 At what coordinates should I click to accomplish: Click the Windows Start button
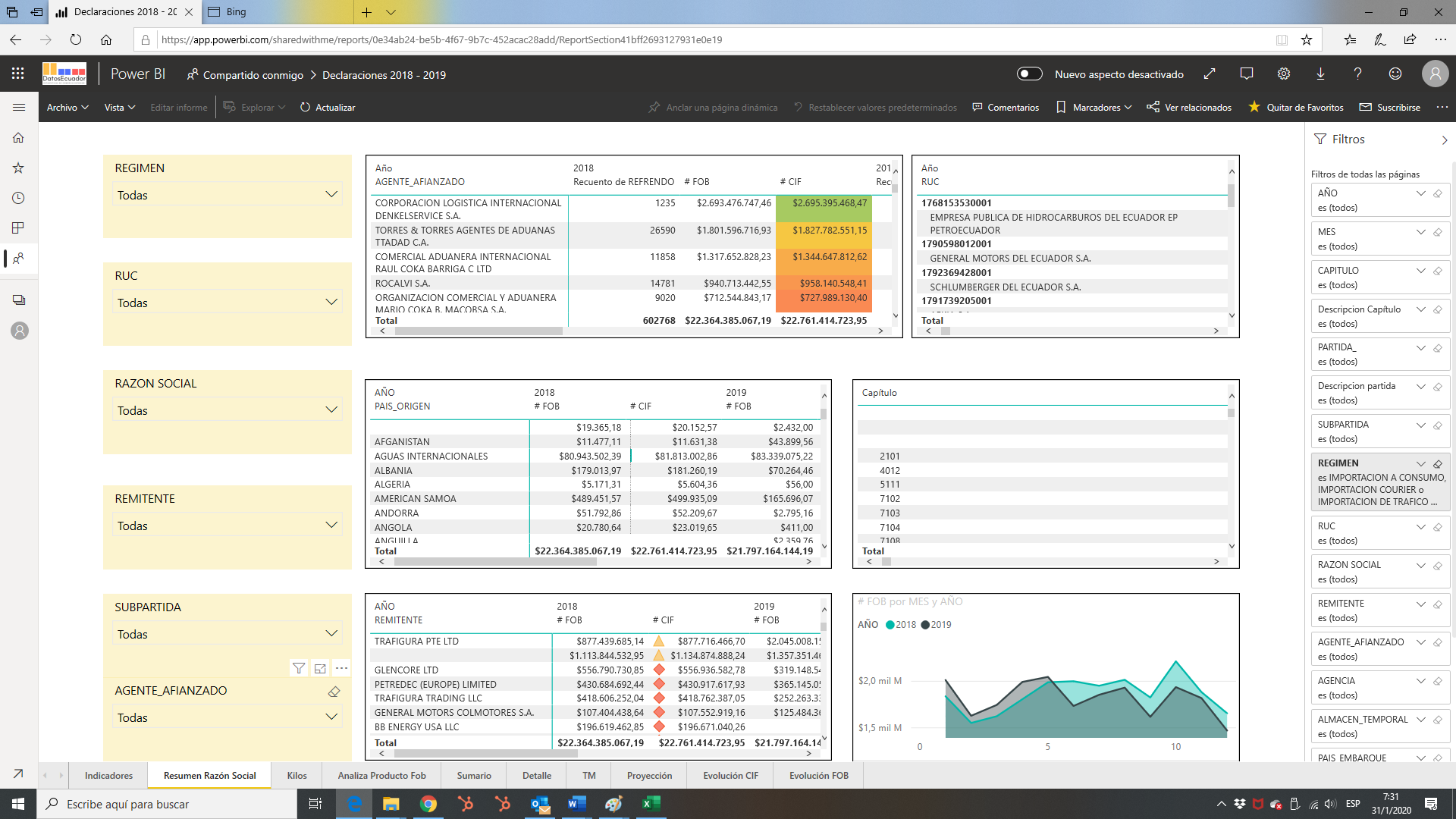18,804
